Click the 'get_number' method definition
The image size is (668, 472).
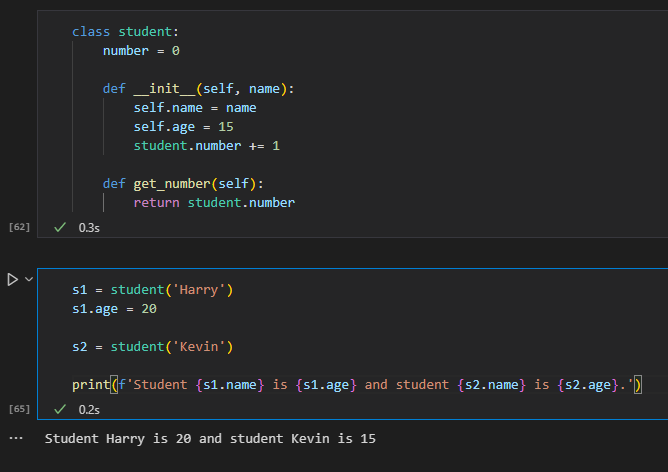pos(183,184)
